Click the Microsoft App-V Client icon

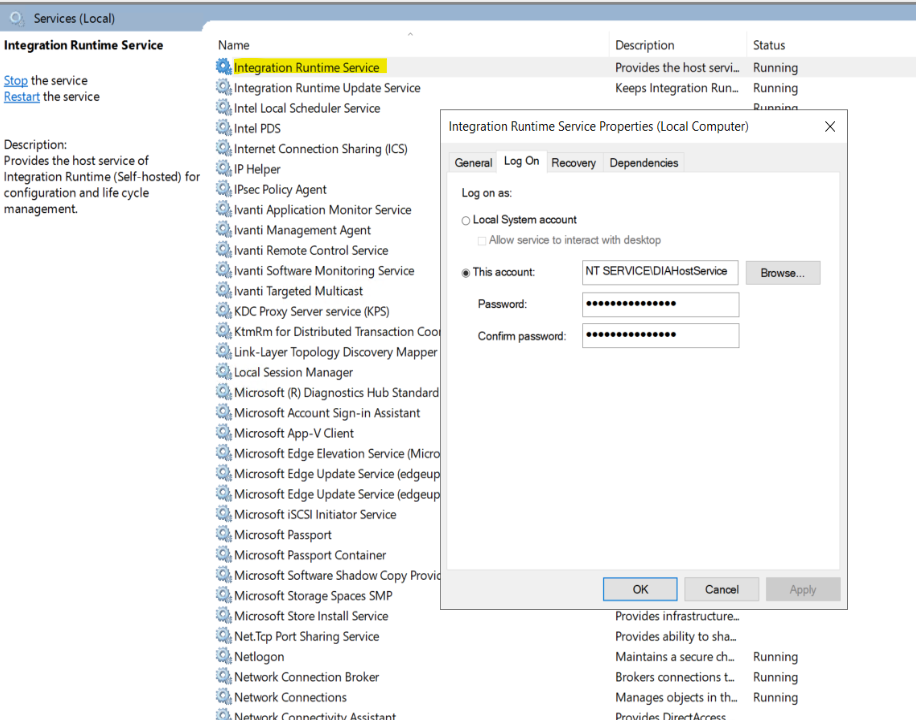[x=224, y=432]
